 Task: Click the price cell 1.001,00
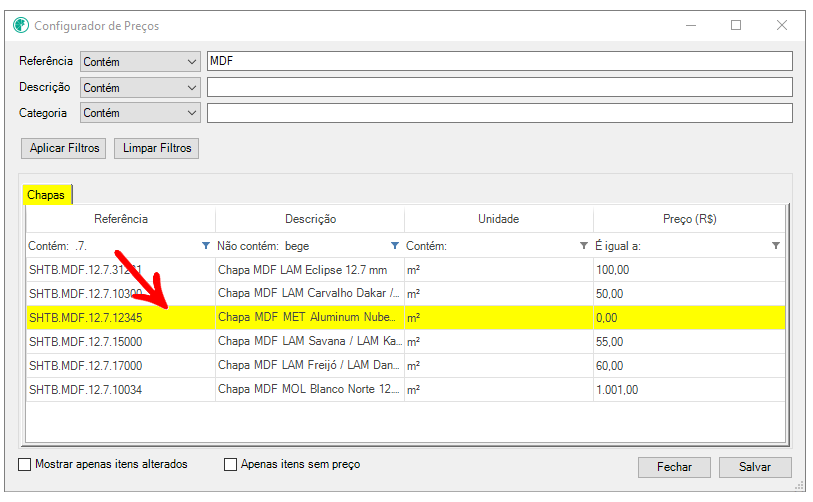[689, 389]
